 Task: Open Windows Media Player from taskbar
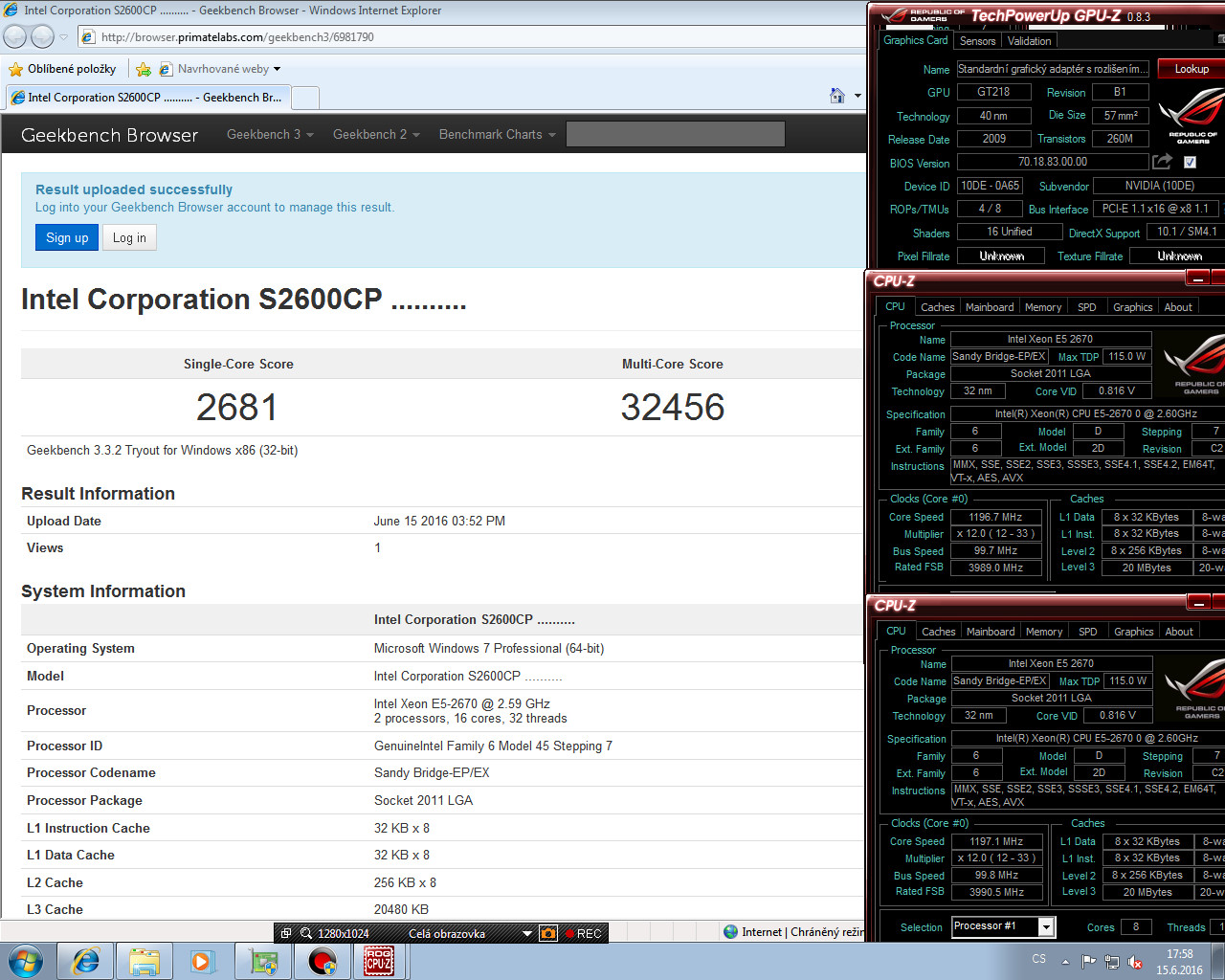click(202, 962)
